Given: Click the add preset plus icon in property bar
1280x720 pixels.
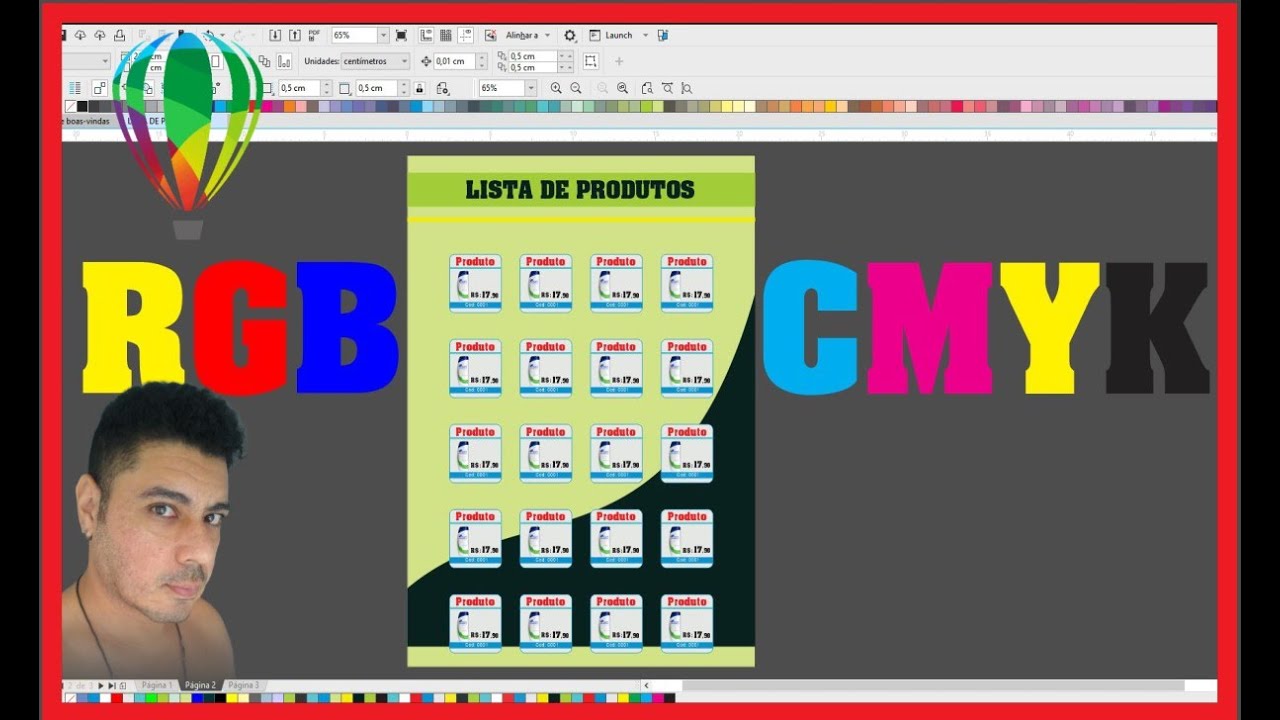Looking at the screenshot, I should click(619, 61).
